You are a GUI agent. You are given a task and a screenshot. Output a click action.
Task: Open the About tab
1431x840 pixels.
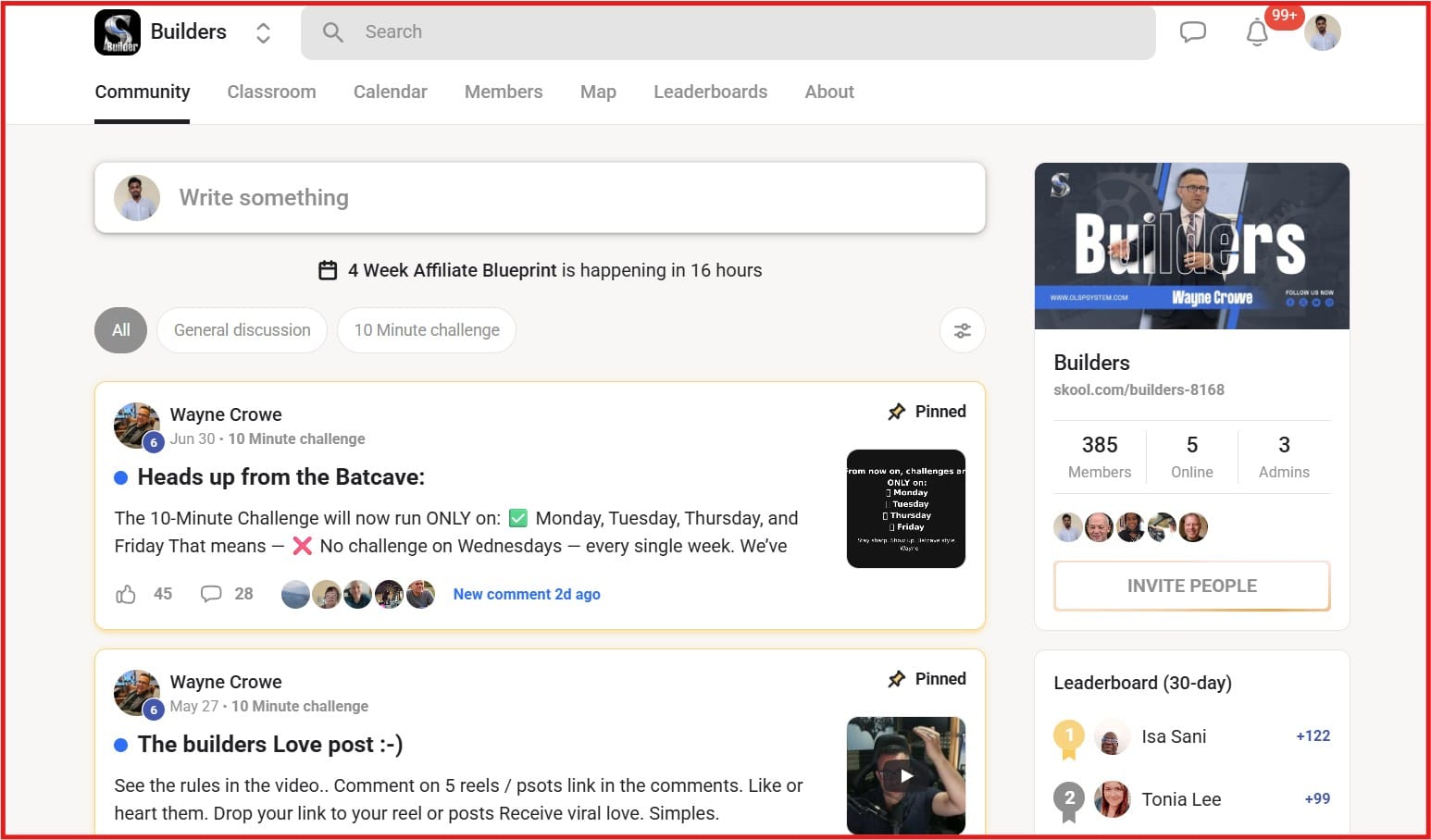[x=829, y=92]
